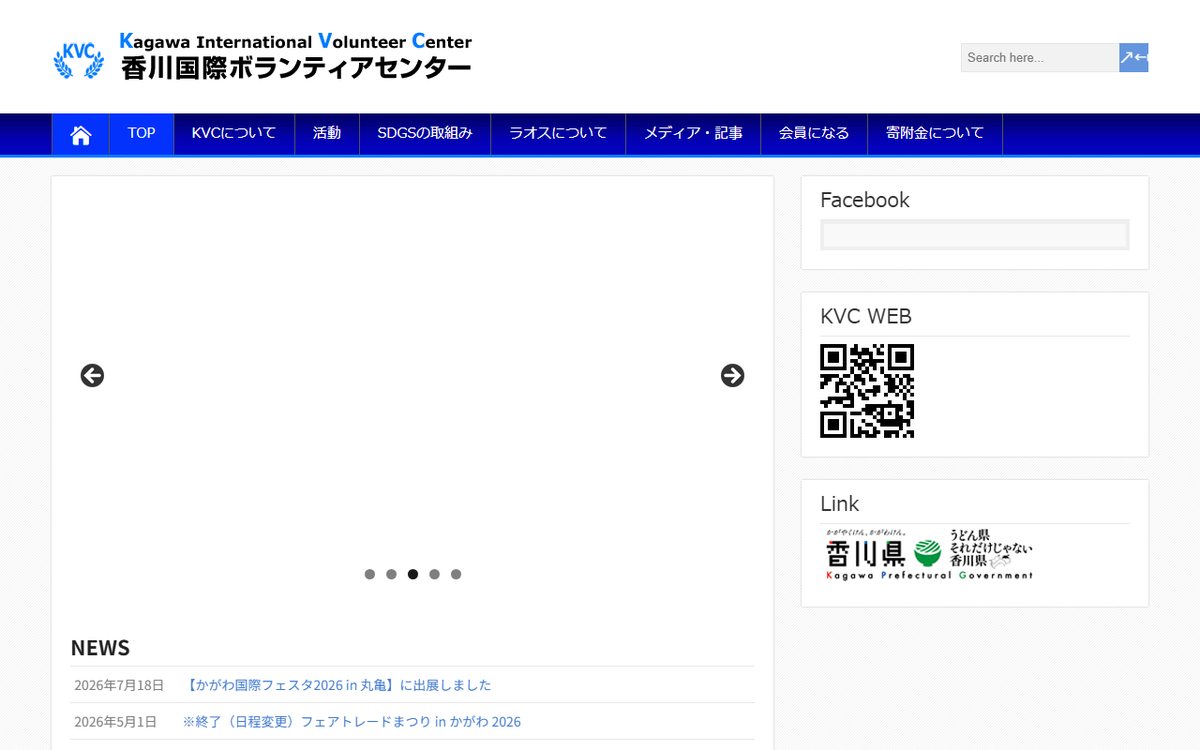Click the 香川国際ボランティアセンター site title
The image size is (1200, 750).
tap(296, 69)
